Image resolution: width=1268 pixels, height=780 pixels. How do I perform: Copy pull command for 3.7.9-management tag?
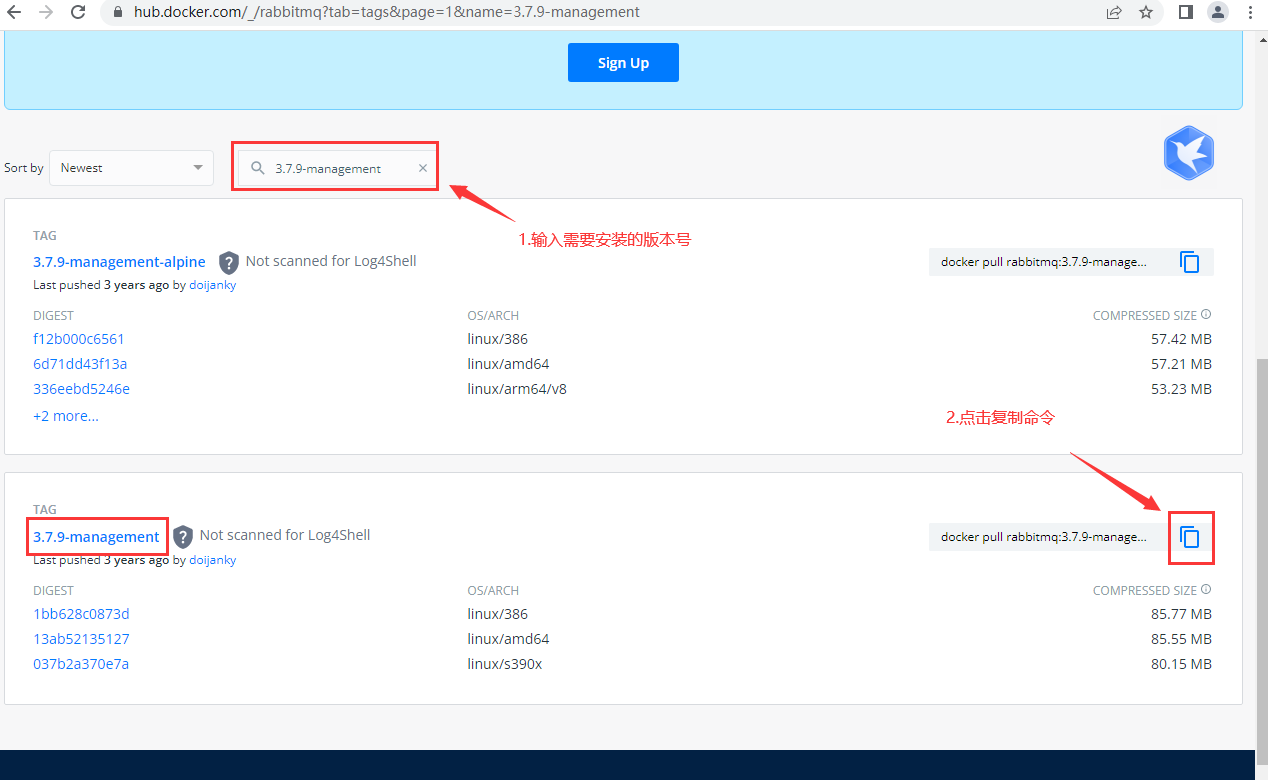pyautogui.click(x=1190, y=537)
